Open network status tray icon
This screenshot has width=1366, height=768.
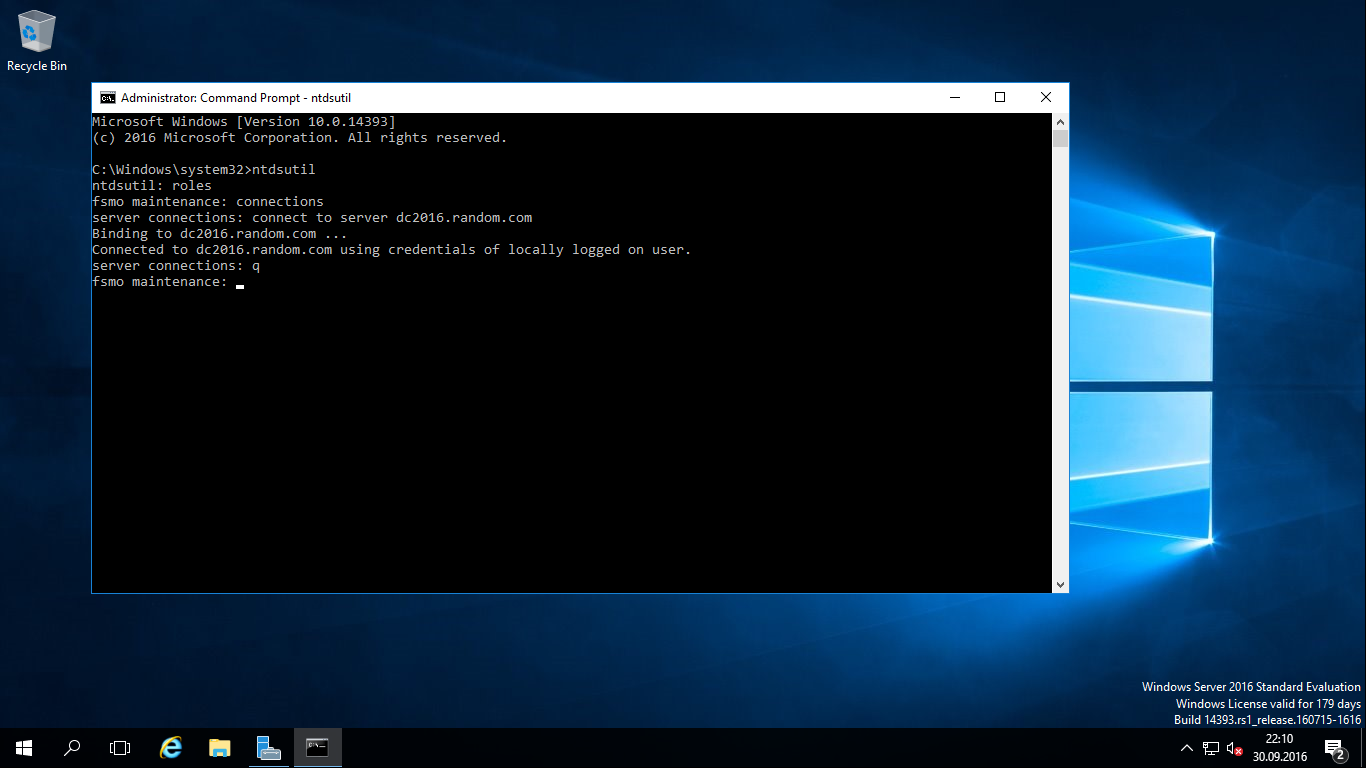(1211, 748)
